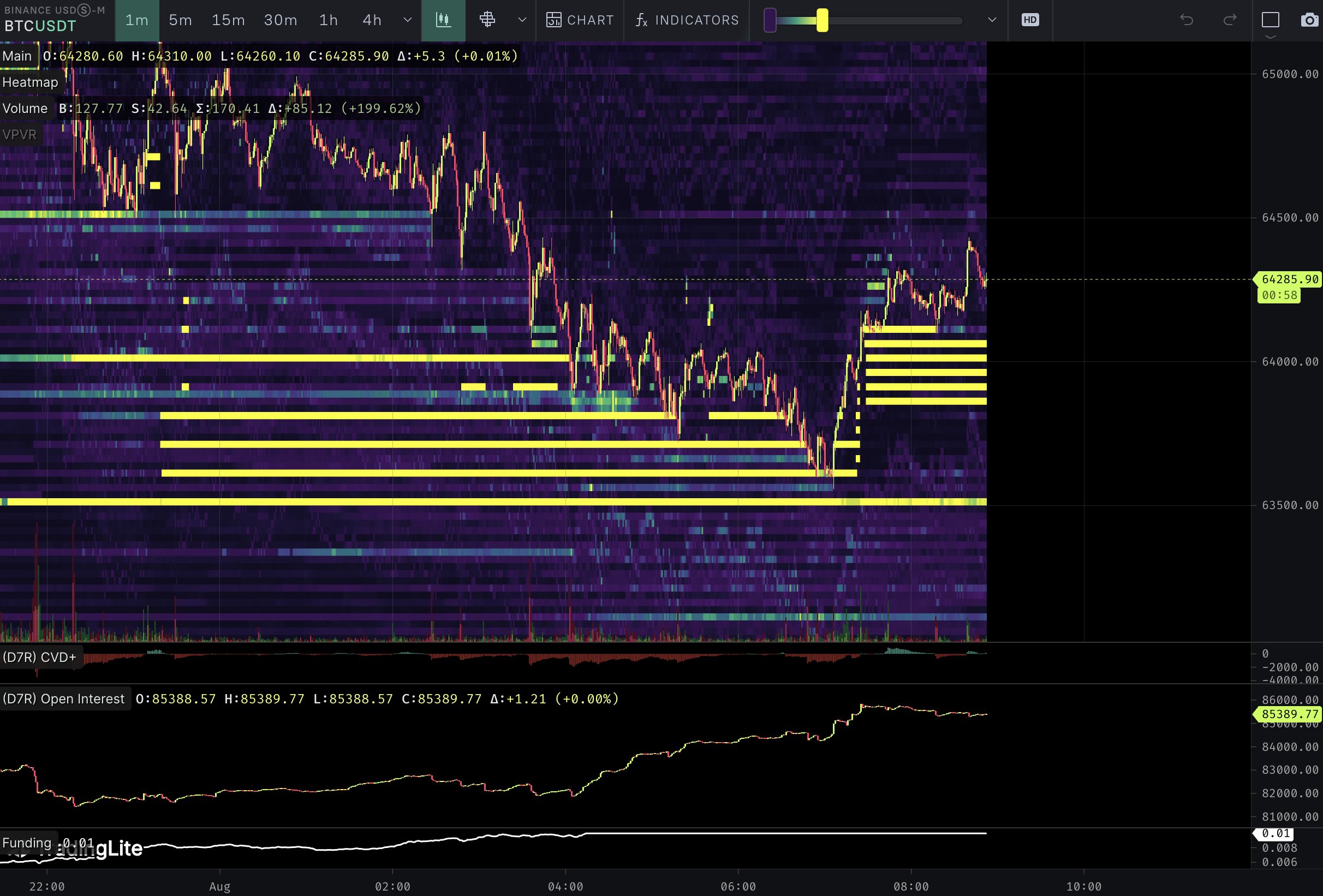
Task: Click the Aug date axis label
Action: click(x=220, y=886)
